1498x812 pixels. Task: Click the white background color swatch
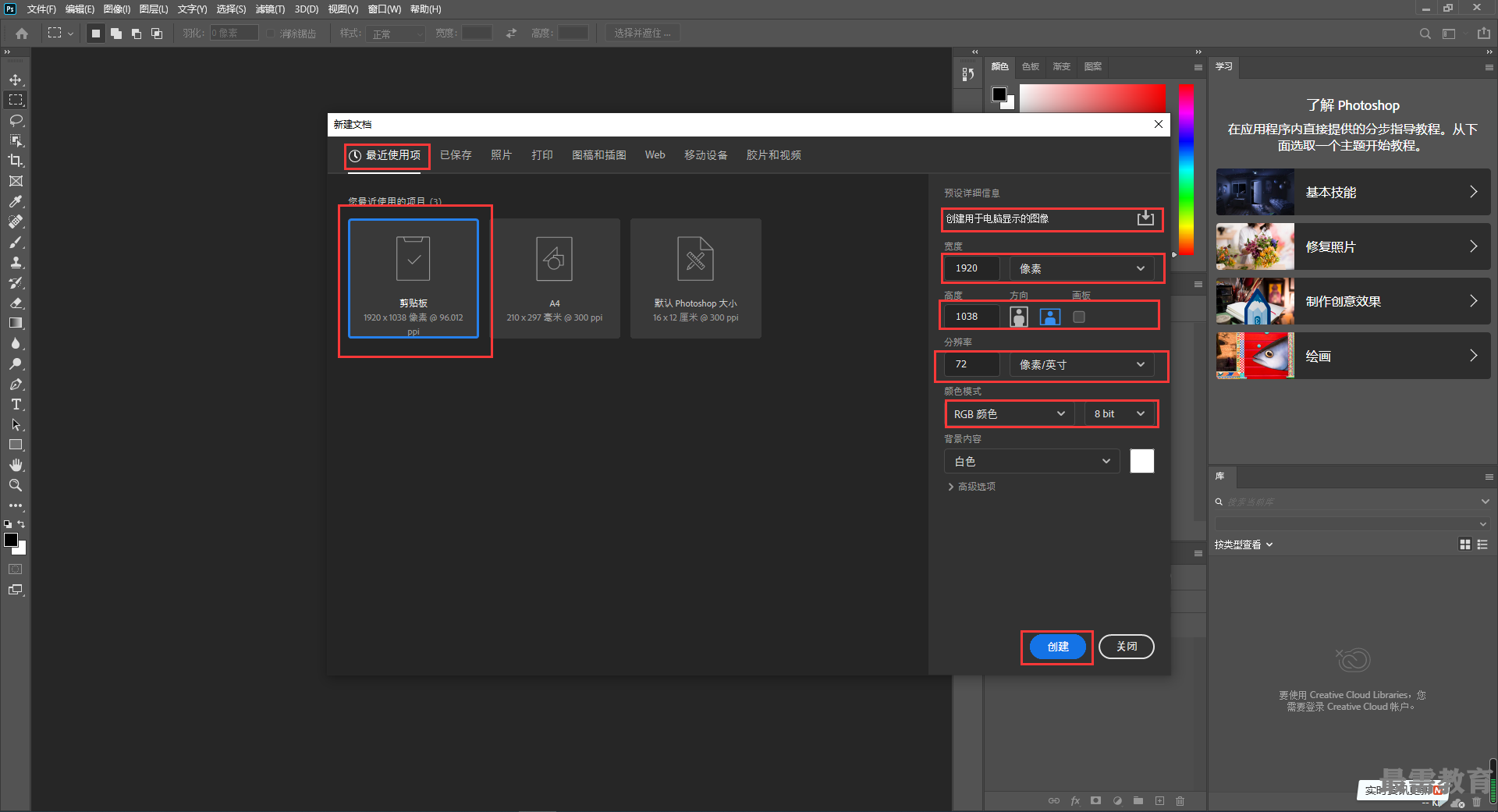pos(1142,461)
